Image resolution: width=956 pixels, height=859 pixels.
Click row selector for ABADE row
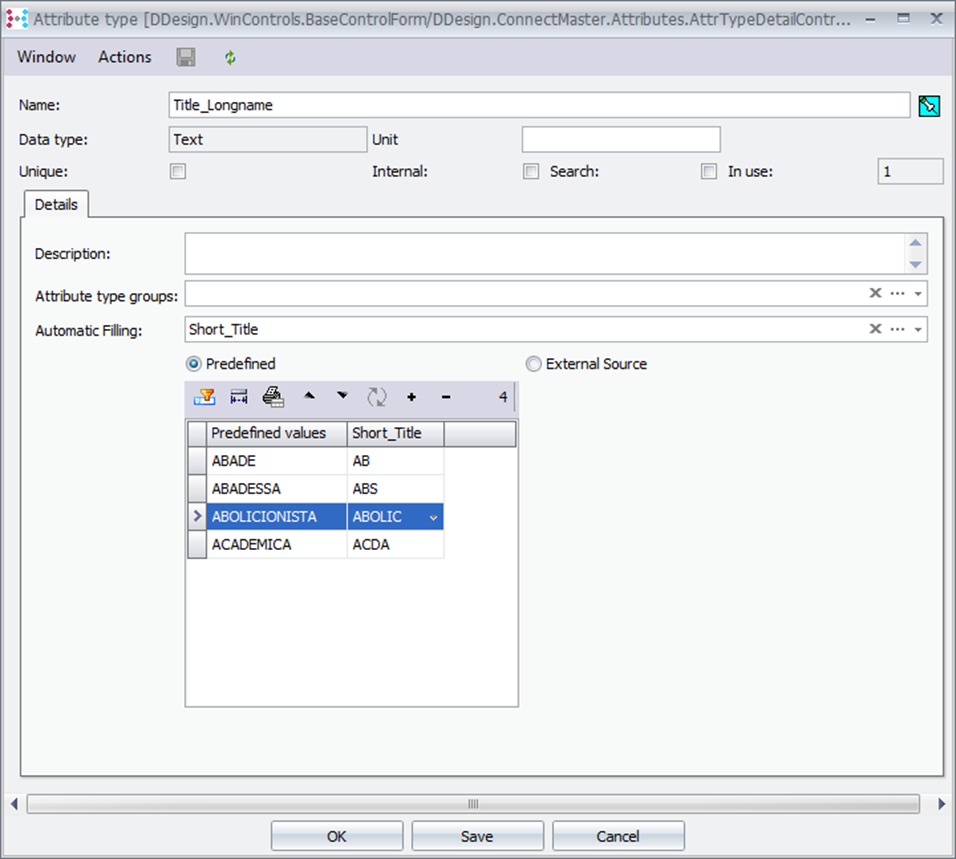tap(197, 461)
